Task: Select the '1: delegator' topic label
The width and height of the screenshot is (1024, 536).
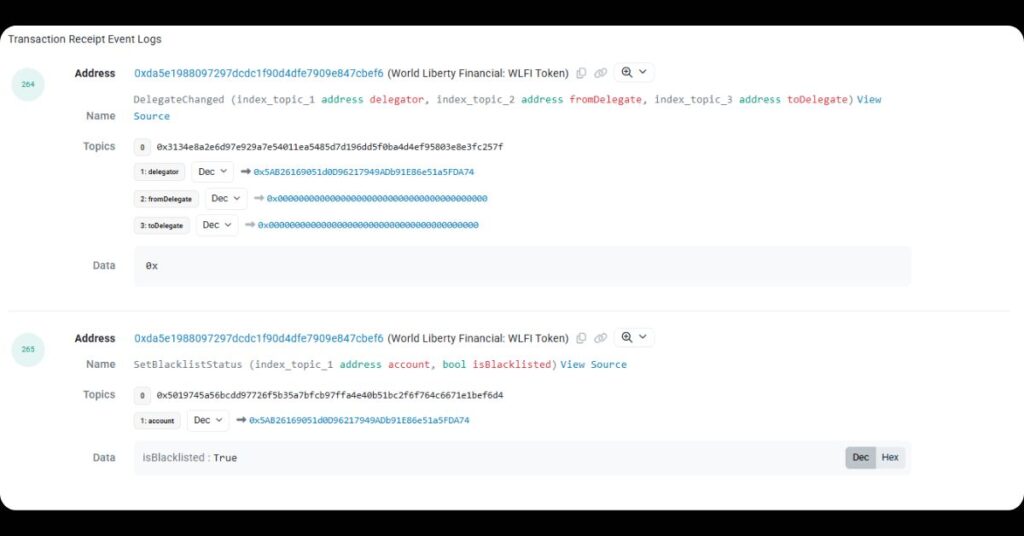Action: [x=159, y=172]
